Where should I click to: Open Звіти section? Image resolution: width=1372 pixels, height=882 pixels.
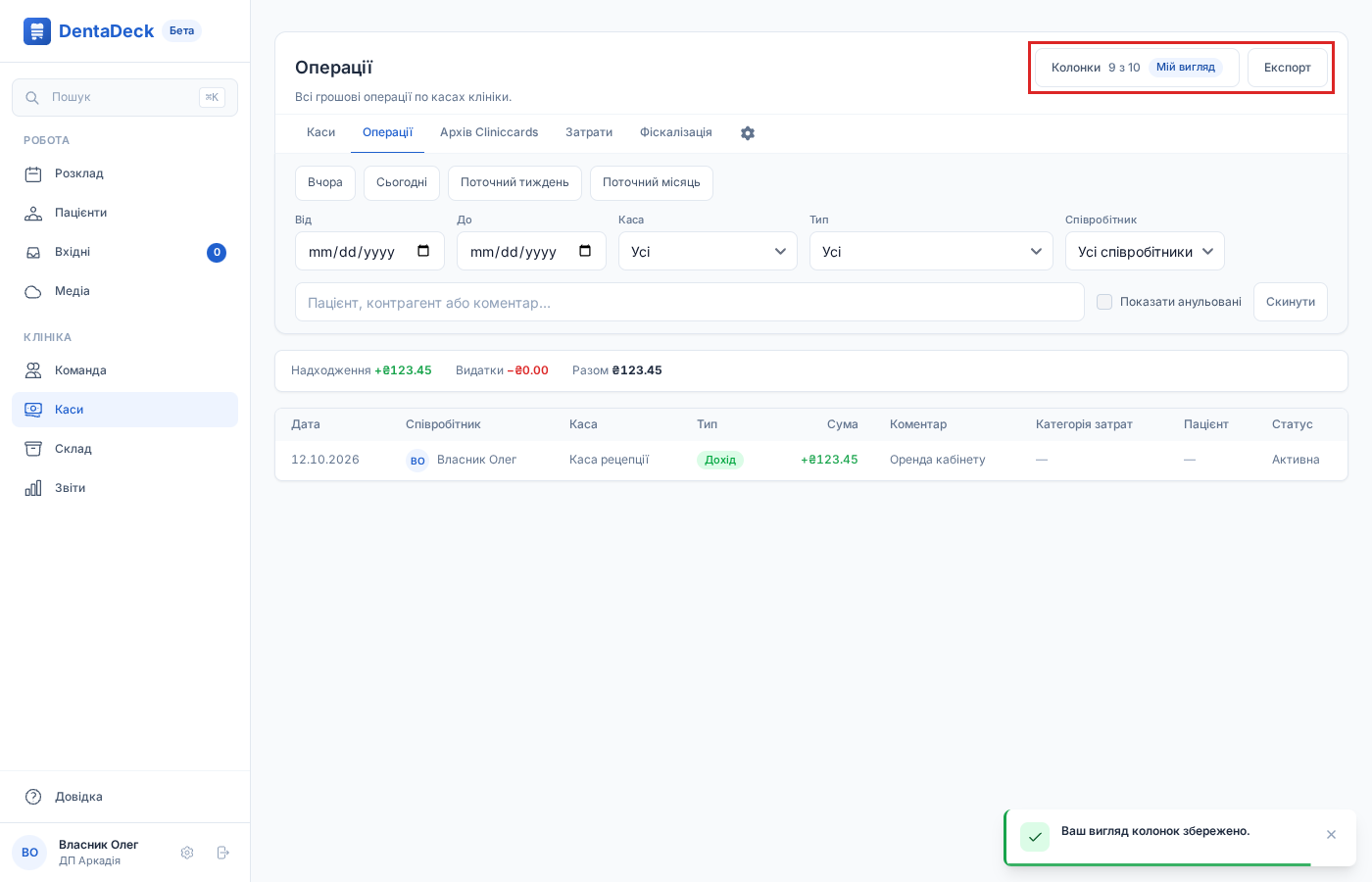point(124,488)
